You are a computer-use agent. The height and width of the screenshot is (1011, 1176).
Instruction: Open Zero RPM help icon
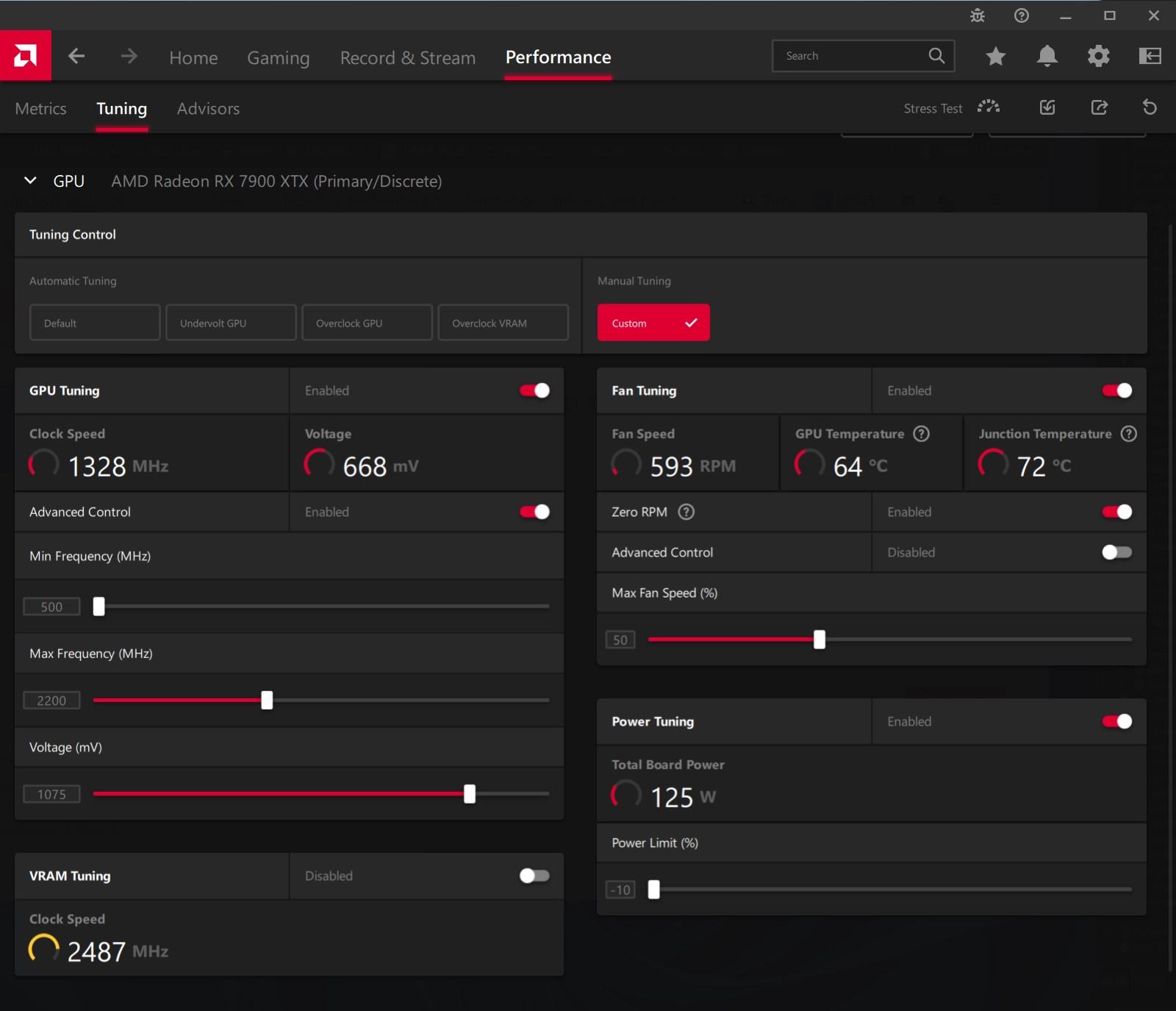[x=686, y=512]
